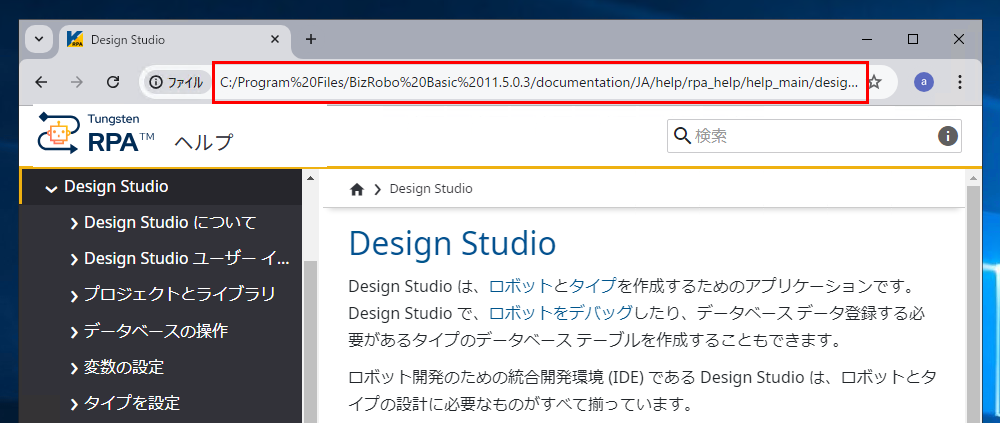Image resolution: width=1000 pixels, height=423 pixels.
Task: Open 変数の設定 topic
Action: [124, 367]
